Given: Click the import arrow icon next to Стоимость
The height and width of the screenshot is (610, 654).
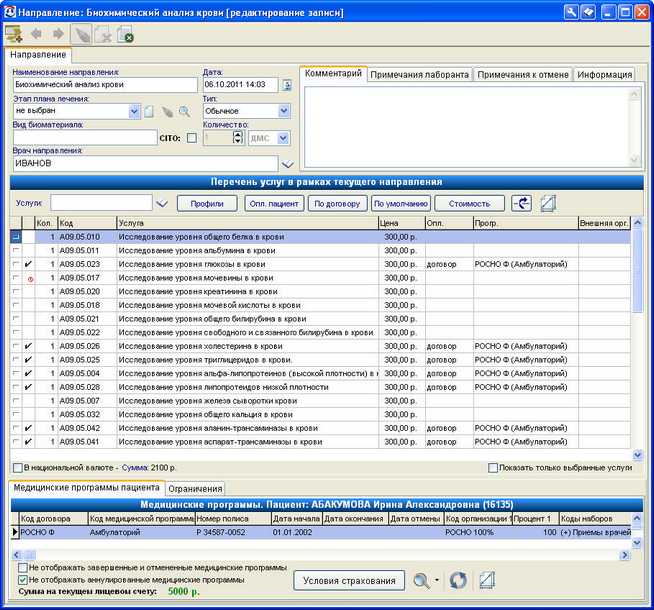Looking at the screenshot, I should pos(521,203).
